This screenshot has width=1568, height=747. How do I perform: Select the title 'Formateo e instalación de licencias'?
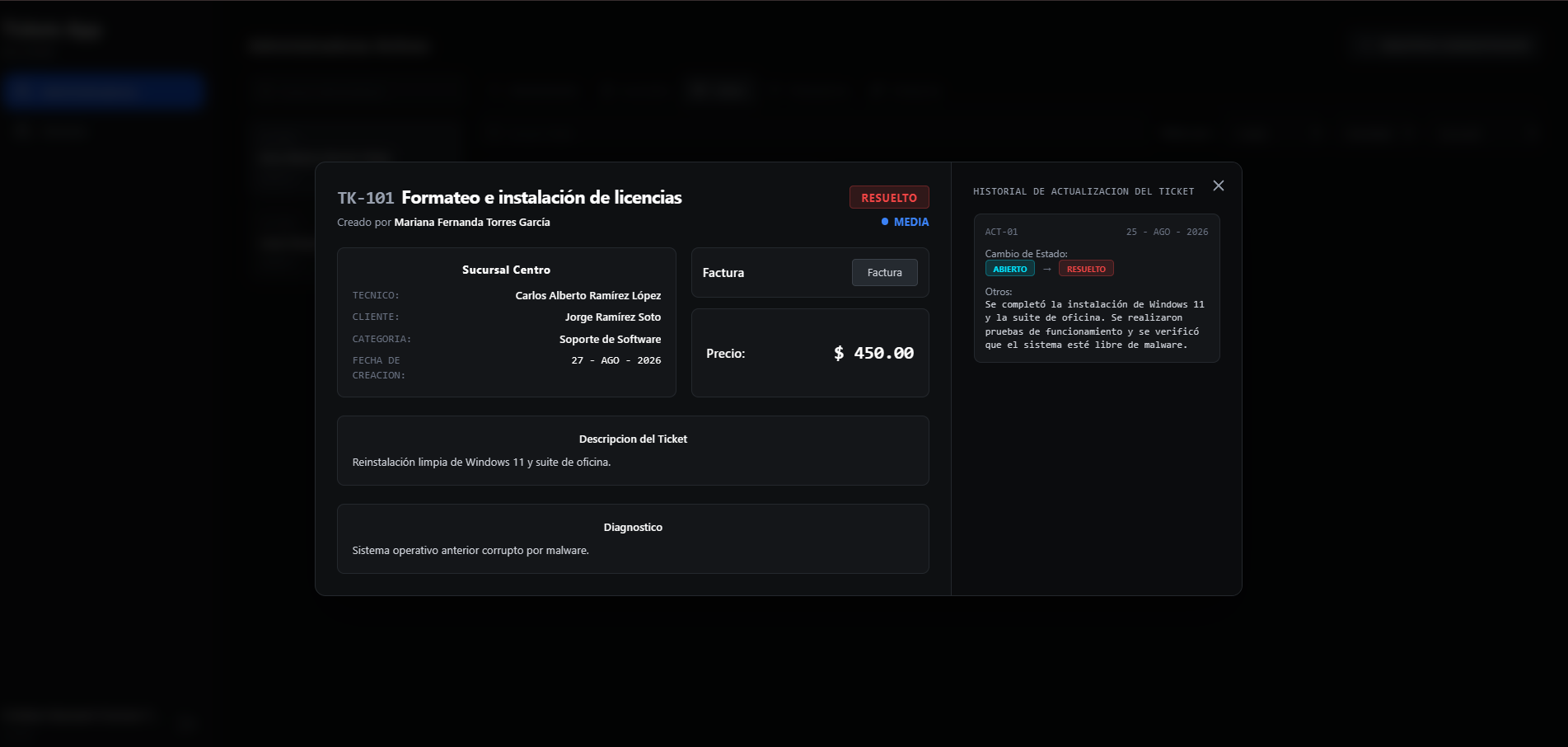coord(541,198)
